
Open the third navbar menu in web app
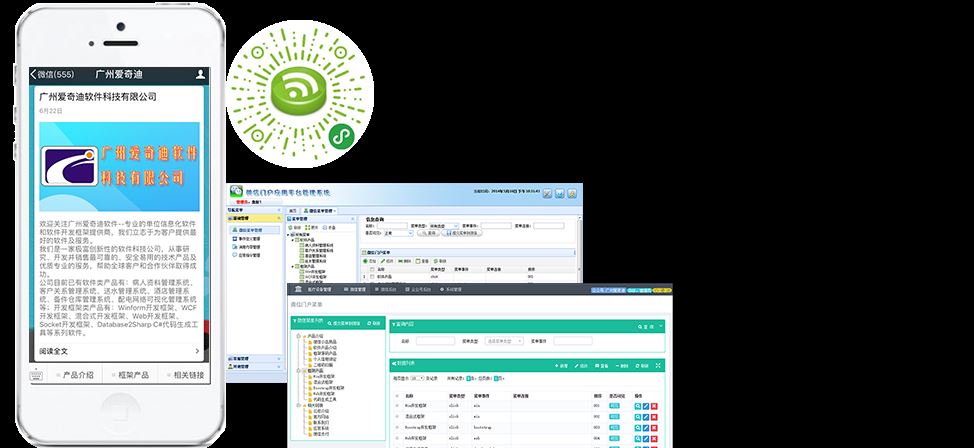(x=385, y=289)
